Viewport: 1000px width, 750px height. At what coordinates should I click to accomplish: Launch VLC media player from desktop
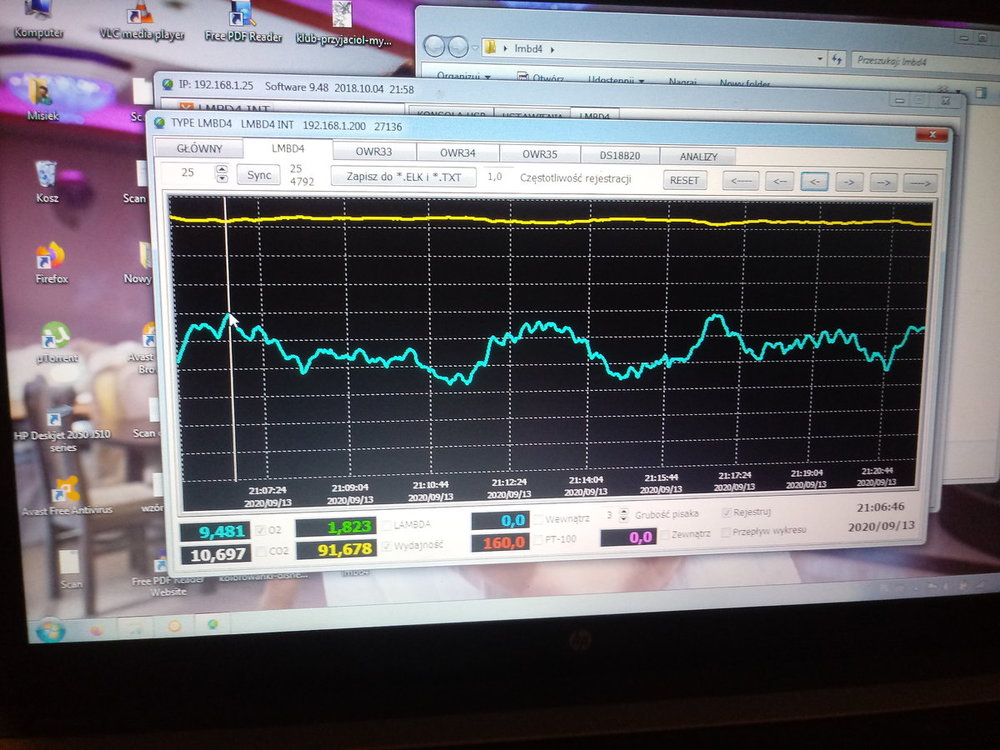[x=141, y=15]
